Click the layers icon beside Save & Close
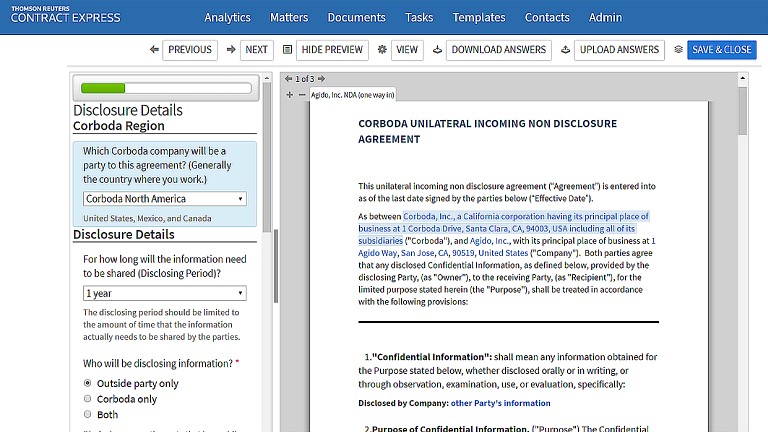The image size is (768, 432). 678,50
